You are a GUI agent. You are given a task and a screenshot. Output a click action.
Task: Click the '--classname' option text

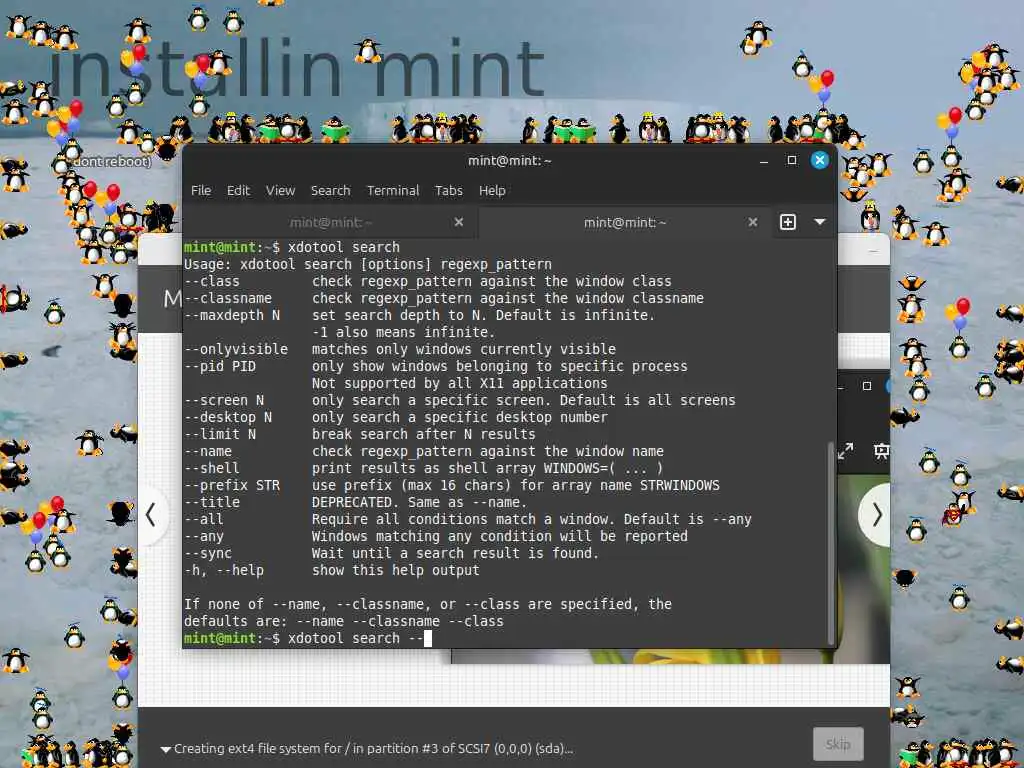point(228,298)
